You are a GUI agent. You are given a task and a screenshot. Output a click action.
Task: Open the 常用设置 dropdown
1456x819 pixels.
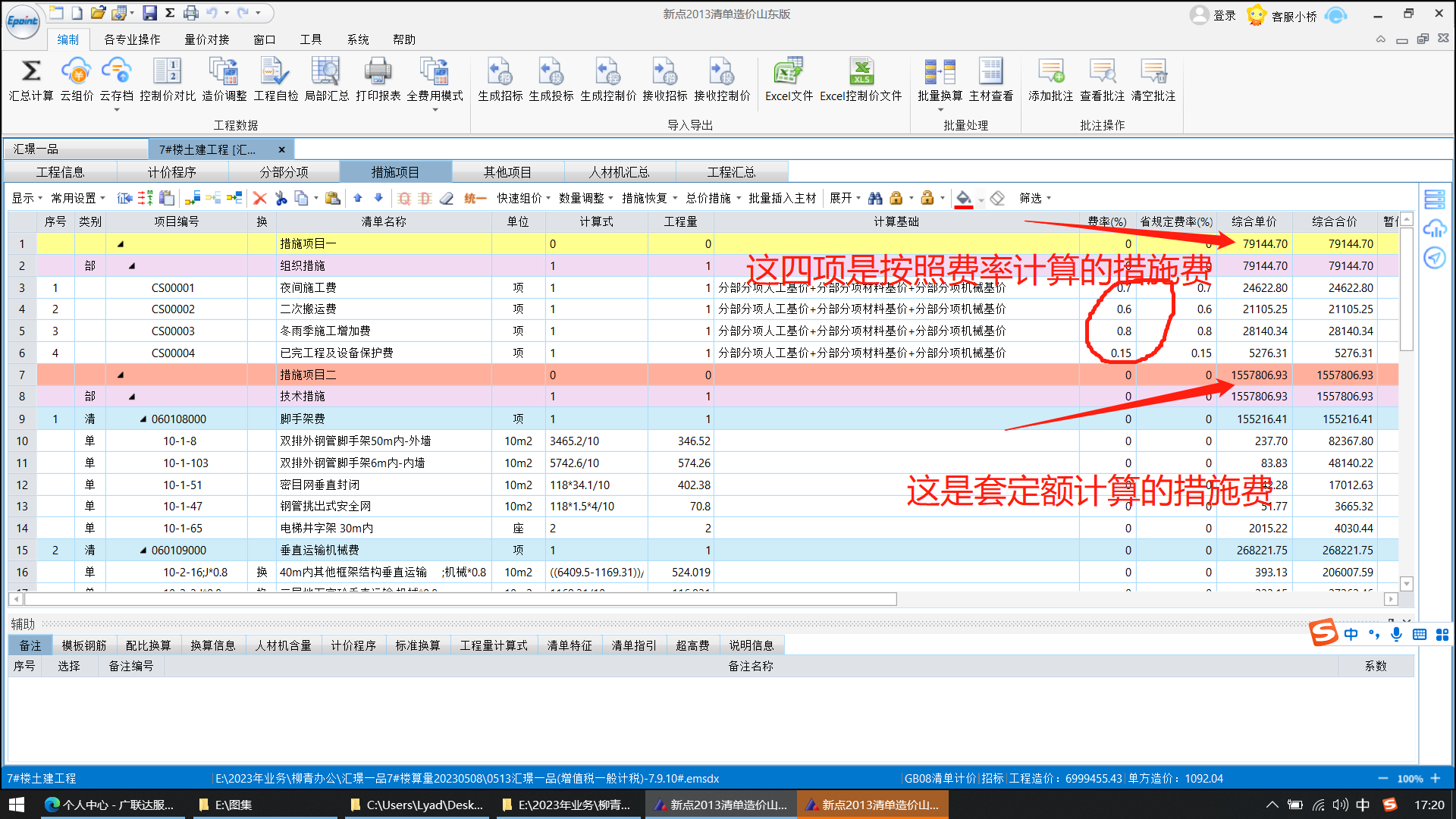(78, 199)
